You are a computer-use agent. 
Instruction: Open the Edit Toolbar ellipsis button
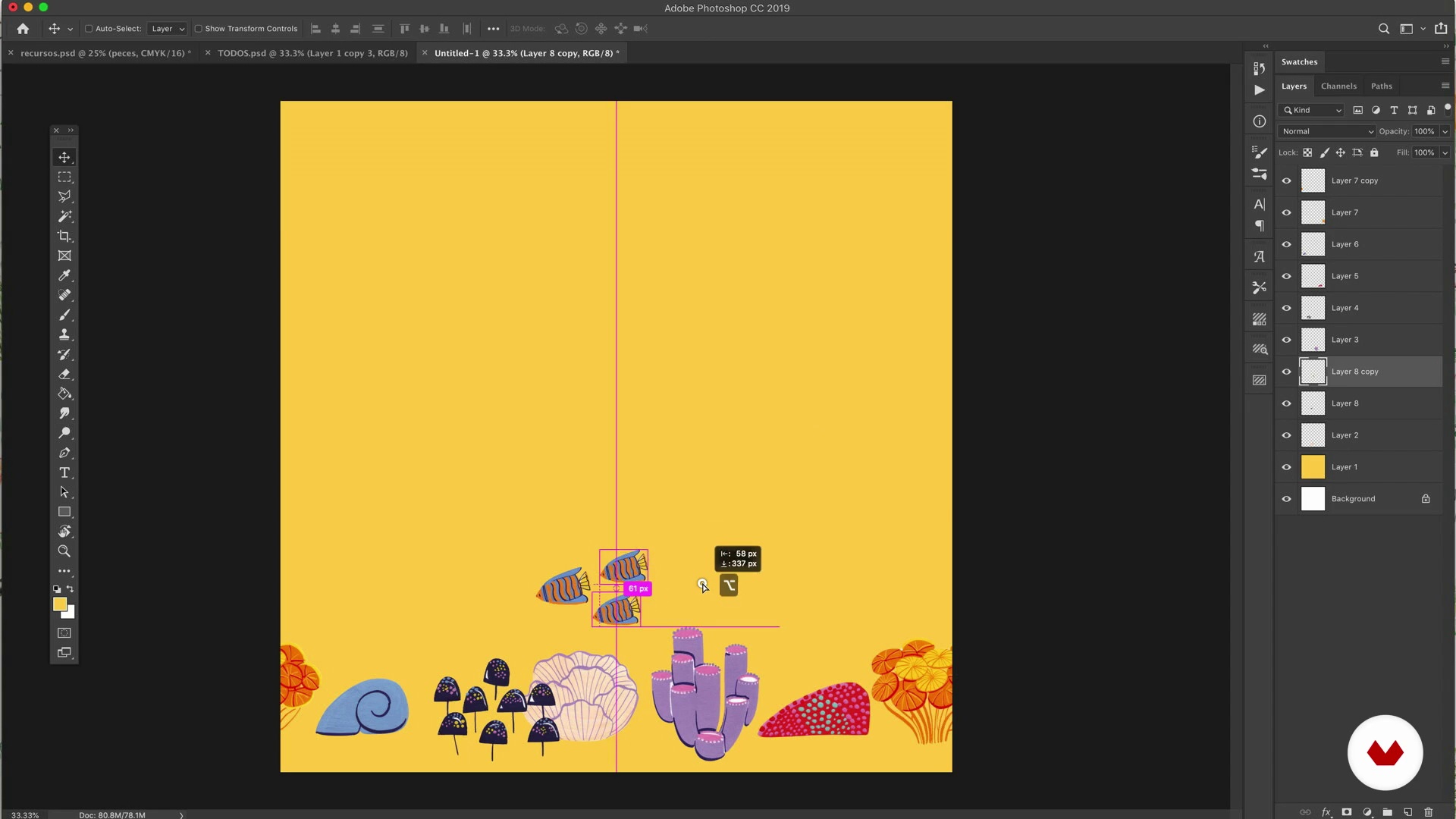click(x=64, y=571)
